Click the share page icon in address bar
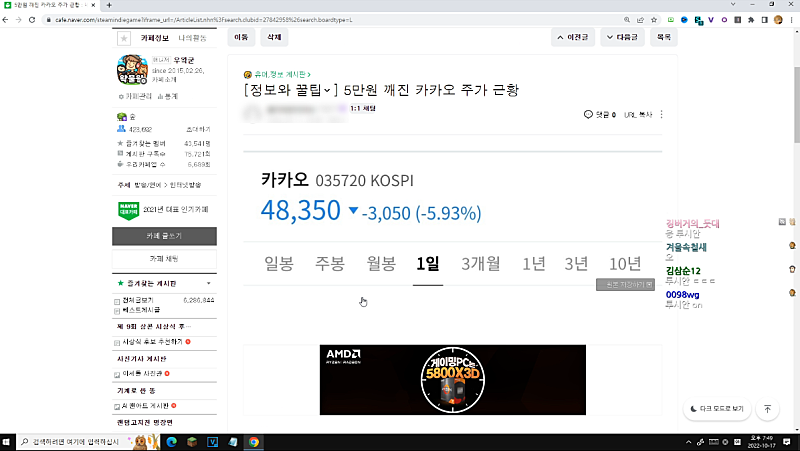Screen dimensions: 800x451 click(x=640, y=20)
